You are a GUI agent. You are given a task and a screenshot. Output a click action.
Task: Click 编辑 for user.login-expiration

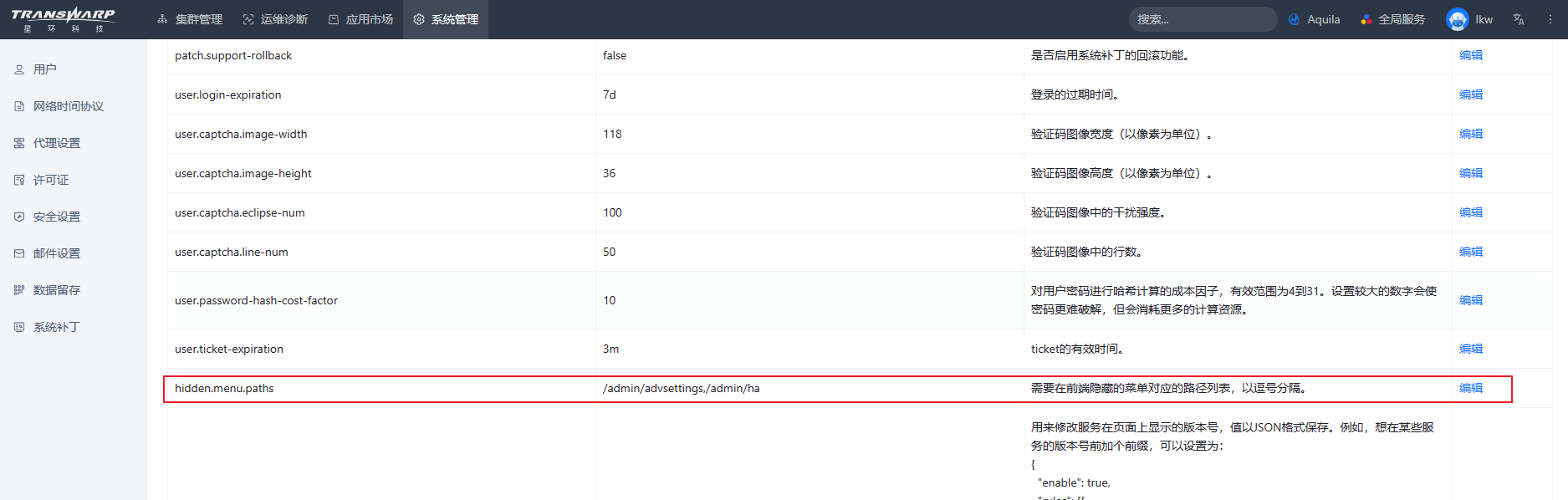click(x=1470, y=94)
